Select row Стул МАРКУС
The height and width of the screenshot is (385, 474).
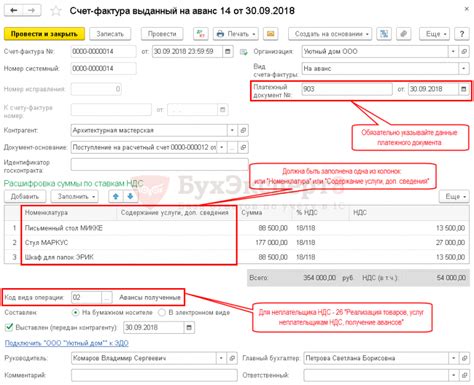[237, 243]
